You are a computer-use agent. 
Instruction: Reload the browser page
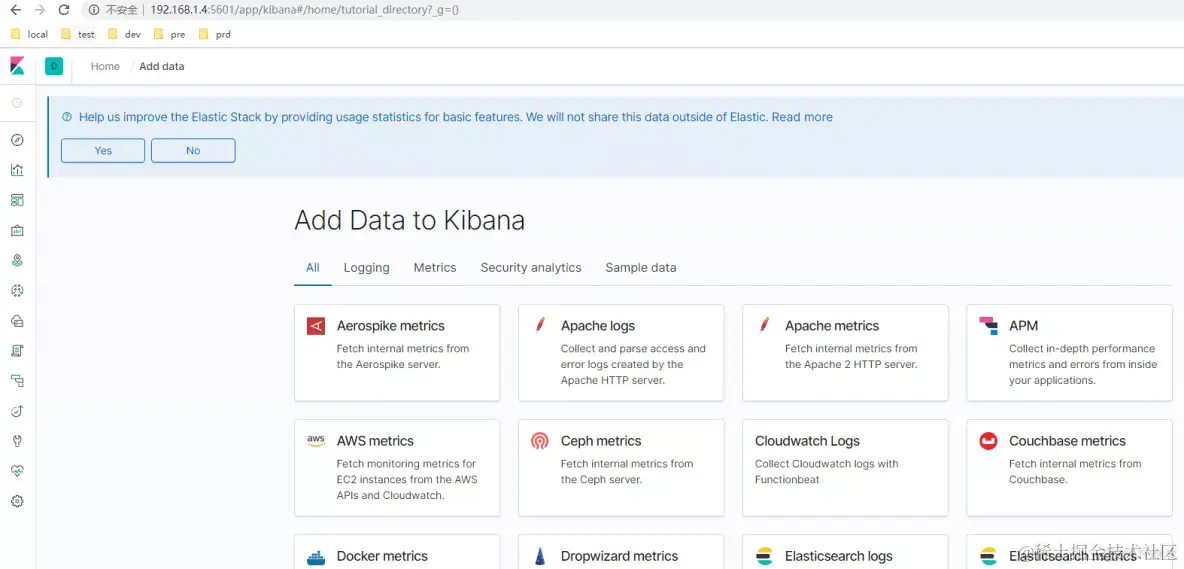click(x=64, y=10)
